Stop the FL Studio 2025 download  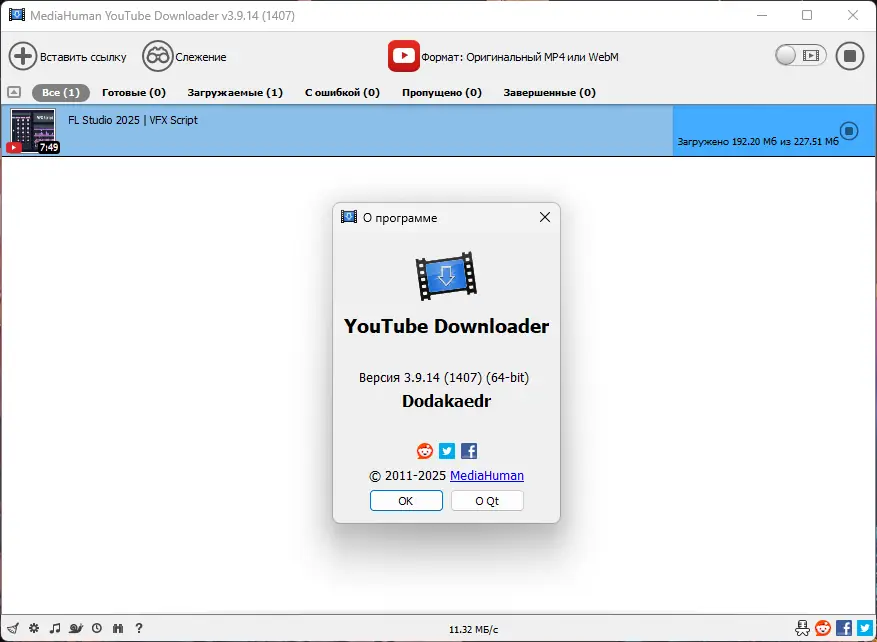849,131
